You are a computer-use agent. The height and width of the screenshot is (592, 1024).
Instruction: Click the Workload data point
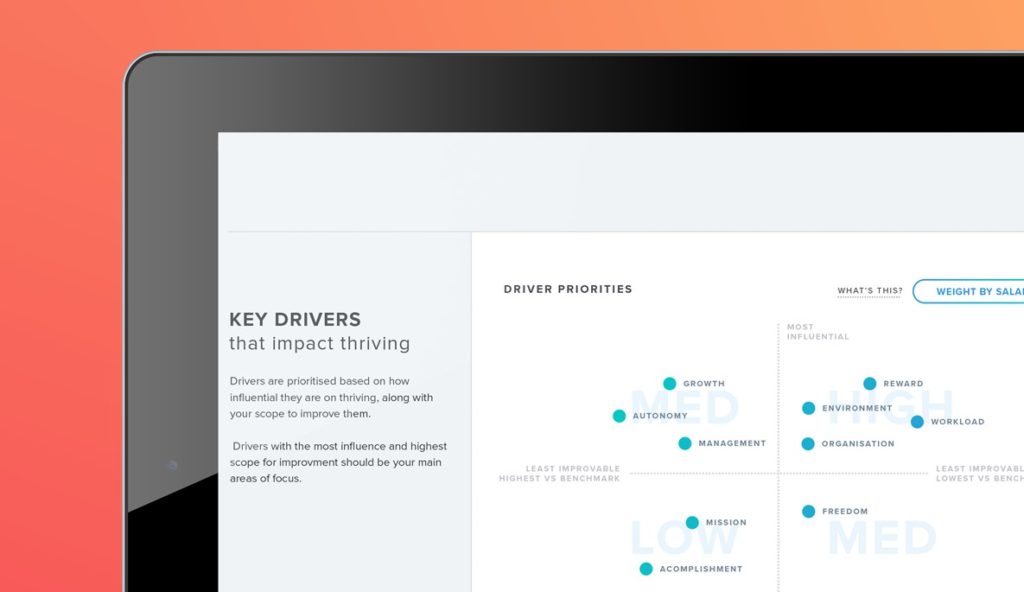click(917, 422)
